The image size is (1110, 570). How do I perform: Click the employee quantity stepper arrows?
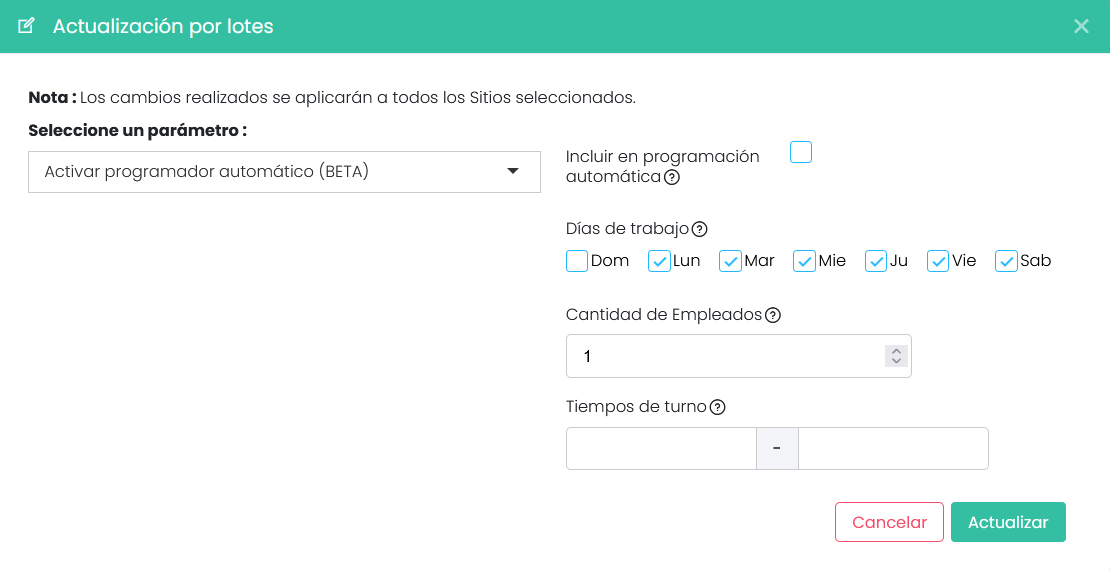[896, 356]
